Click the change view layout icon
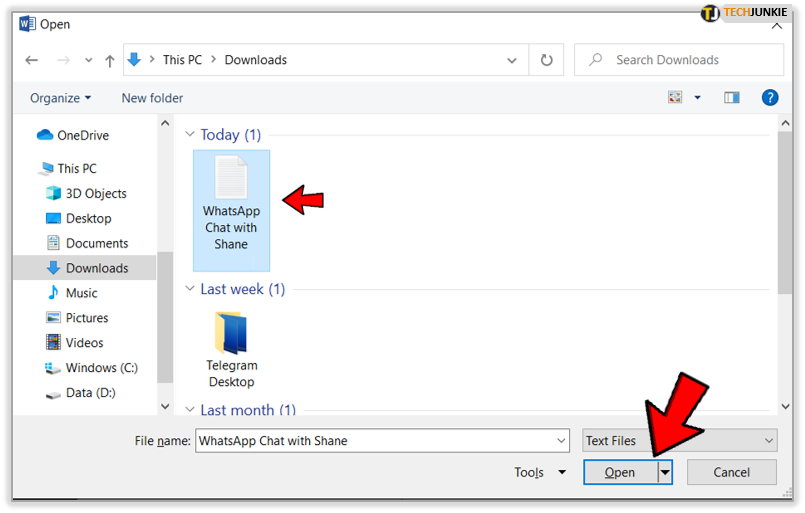This screenshot has height=513, width=805. point(675,98)
